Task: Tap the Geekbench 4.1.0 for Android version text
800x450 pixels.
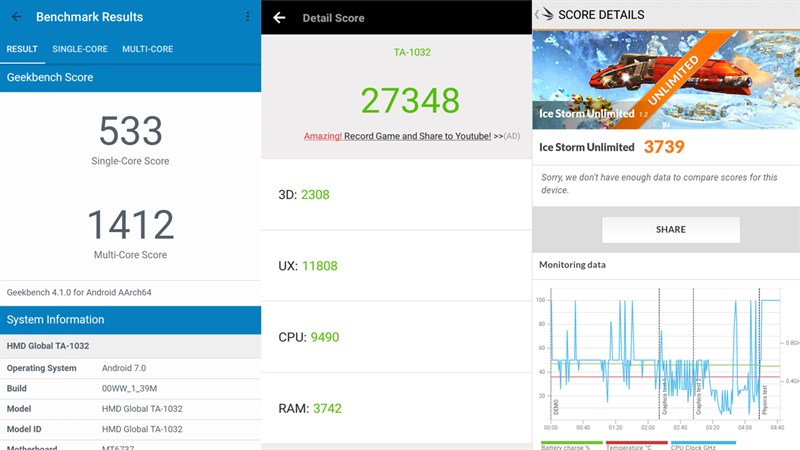Action: pos(79,292)
